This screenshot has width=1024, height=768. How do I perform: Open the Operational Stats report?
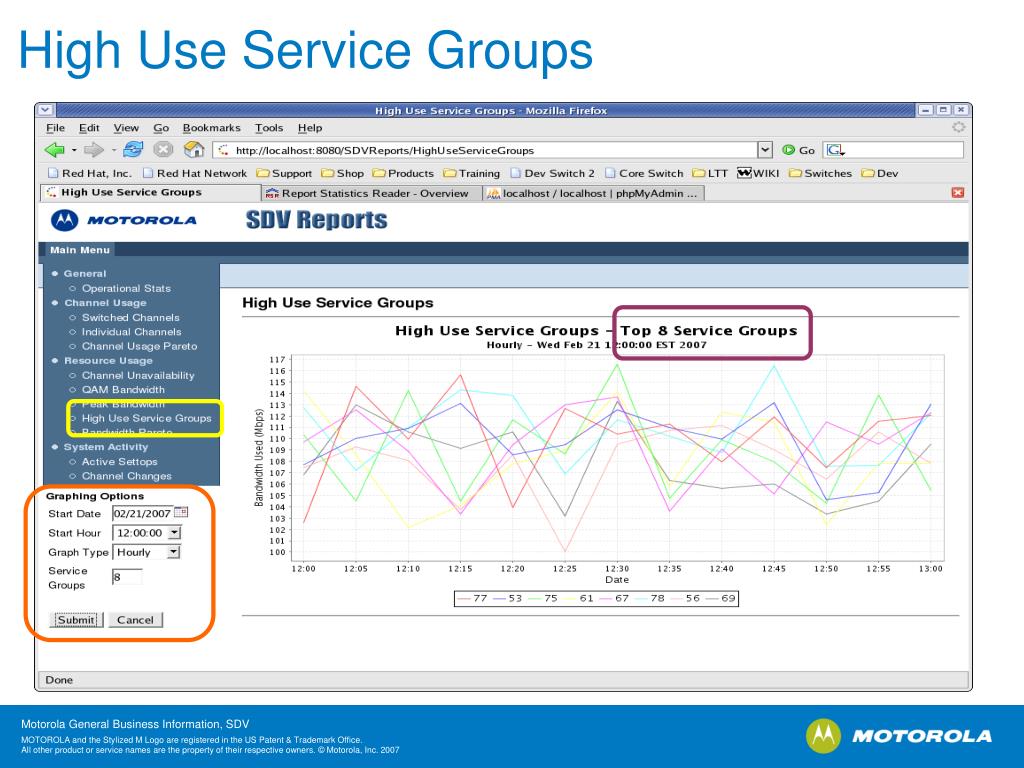tap(126, 289)
